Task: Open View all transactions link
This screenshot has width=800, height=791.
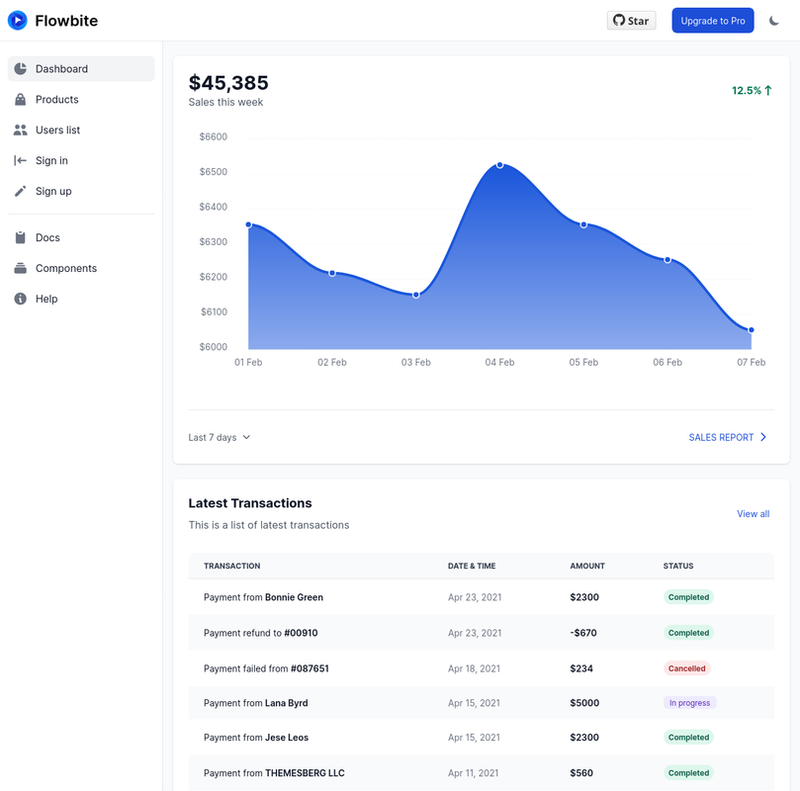Action: pos(753,514)
